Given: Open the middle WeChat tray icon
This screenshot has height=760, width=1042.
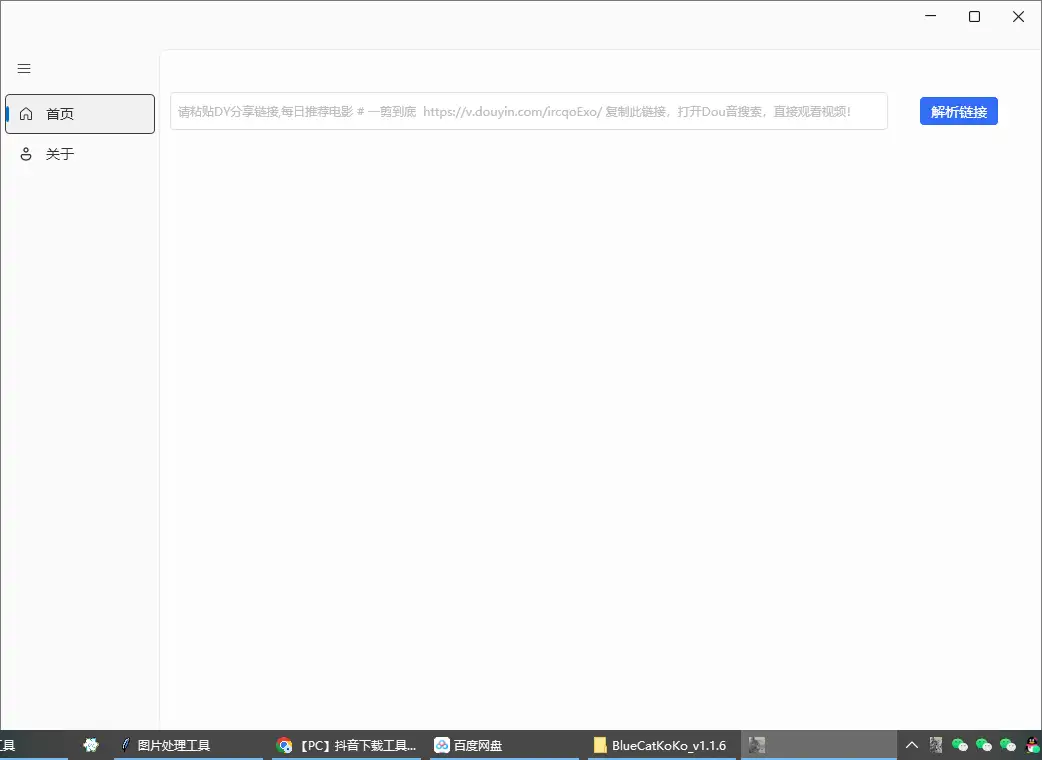Looking at the screenshot, I should point(984,745).
